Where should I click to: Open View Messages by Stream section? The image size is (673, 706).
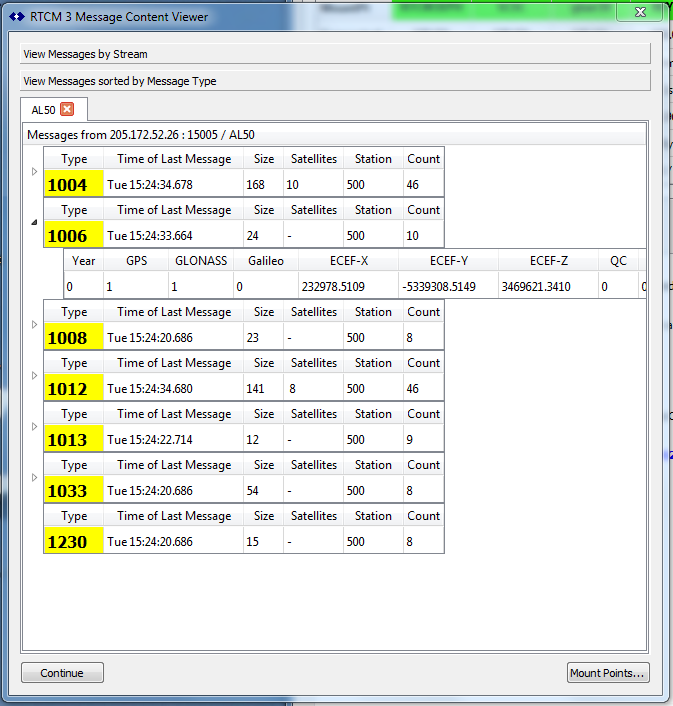[x=335, y=54]
